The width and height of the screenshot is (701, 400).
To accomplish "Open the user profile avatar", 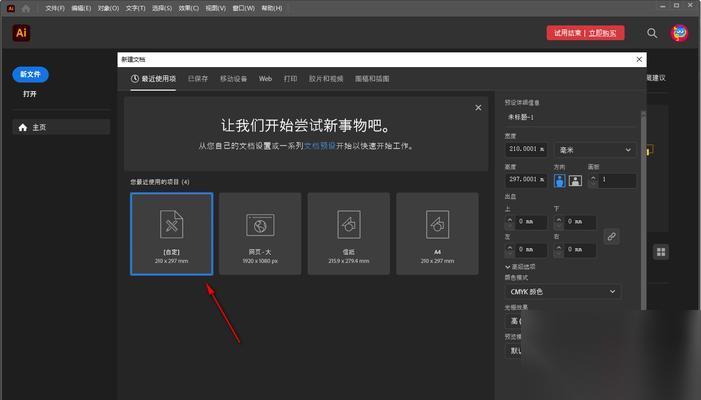I will pyautogui.click(x=680, y=33).
